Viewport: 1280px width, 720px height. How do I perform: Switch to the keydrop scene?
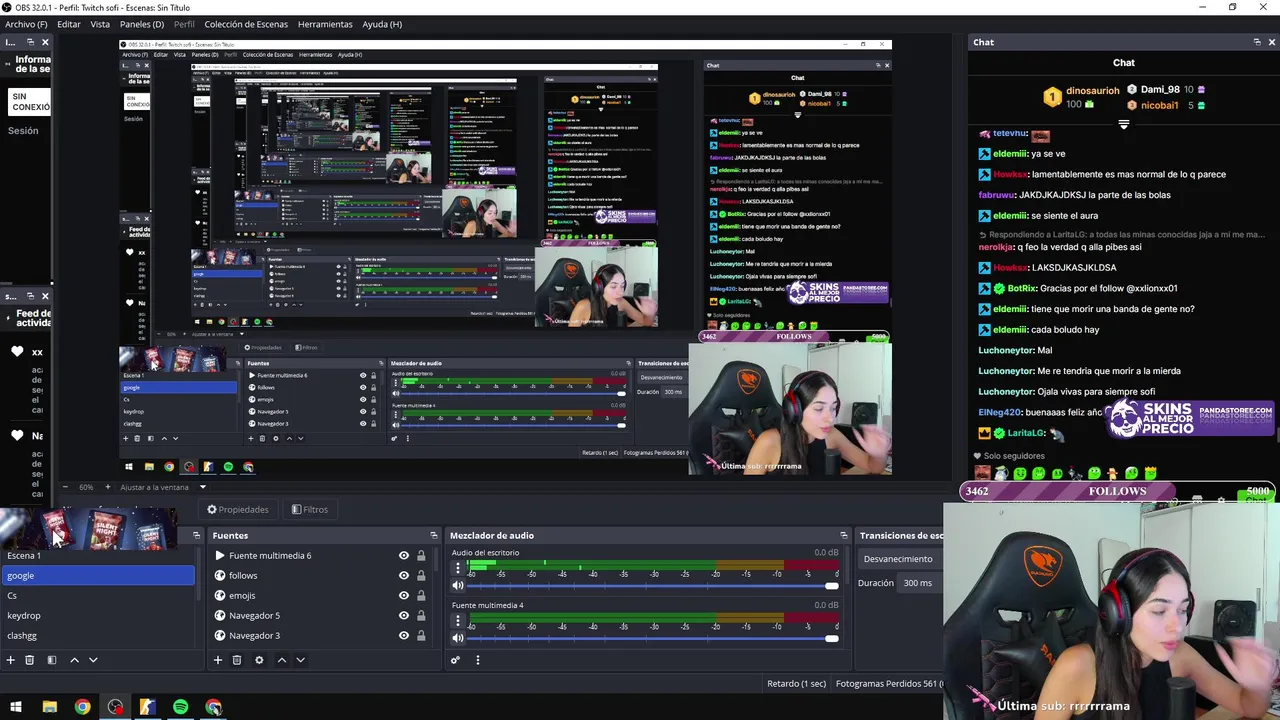click(x=97, y=616)
